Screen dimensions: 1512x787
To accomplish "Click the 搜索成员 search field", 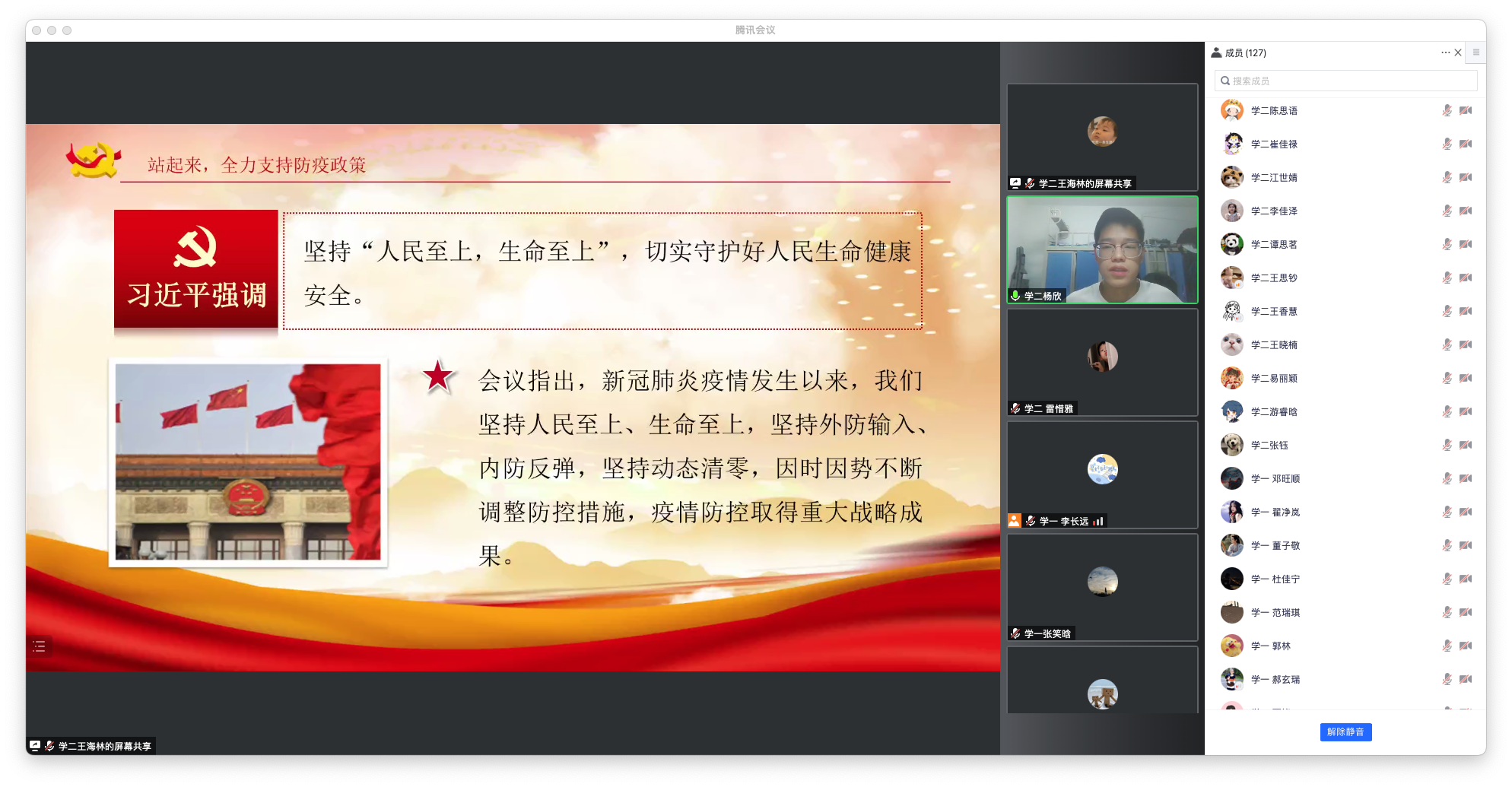I will pos(1345,81).
